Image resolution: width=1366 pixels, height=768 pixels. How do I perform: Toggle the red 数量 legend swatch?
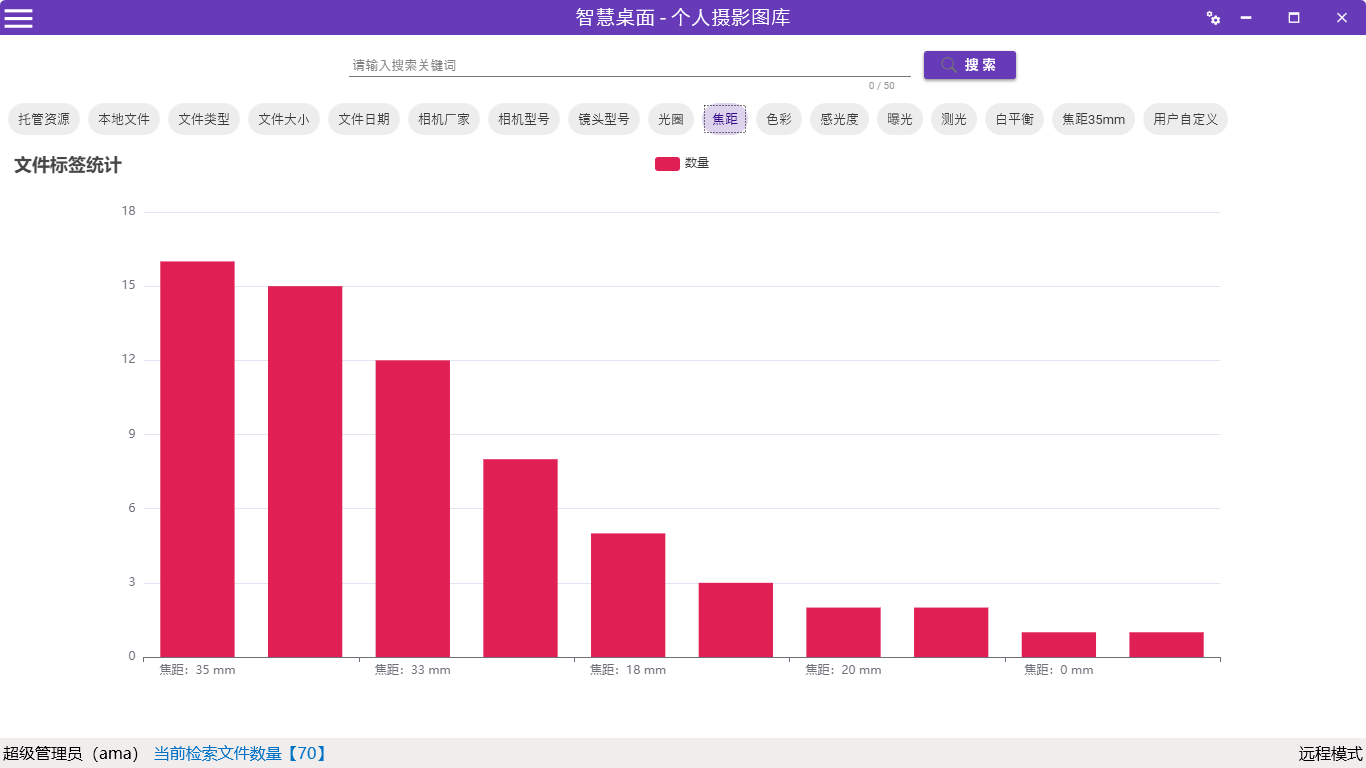[x=667, y=164]
